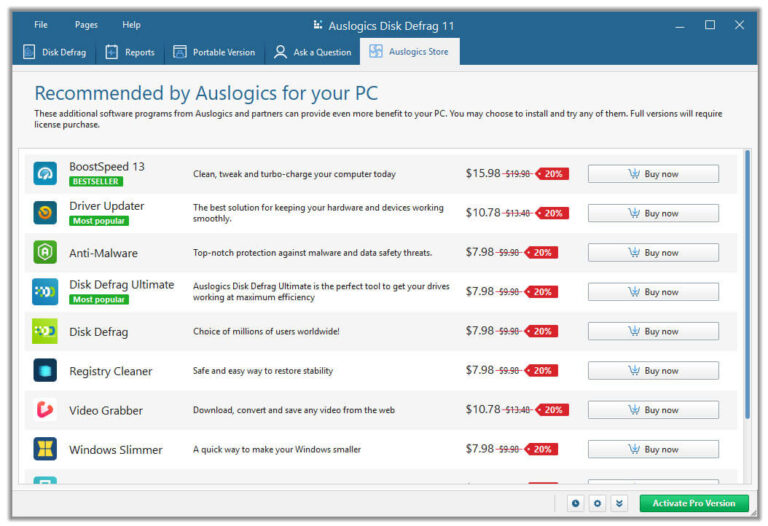This screenshot has width=768, height=526.
Task: Buy now for Registry Cleaner
Action: pyautogui.click(x=653, y=371)
